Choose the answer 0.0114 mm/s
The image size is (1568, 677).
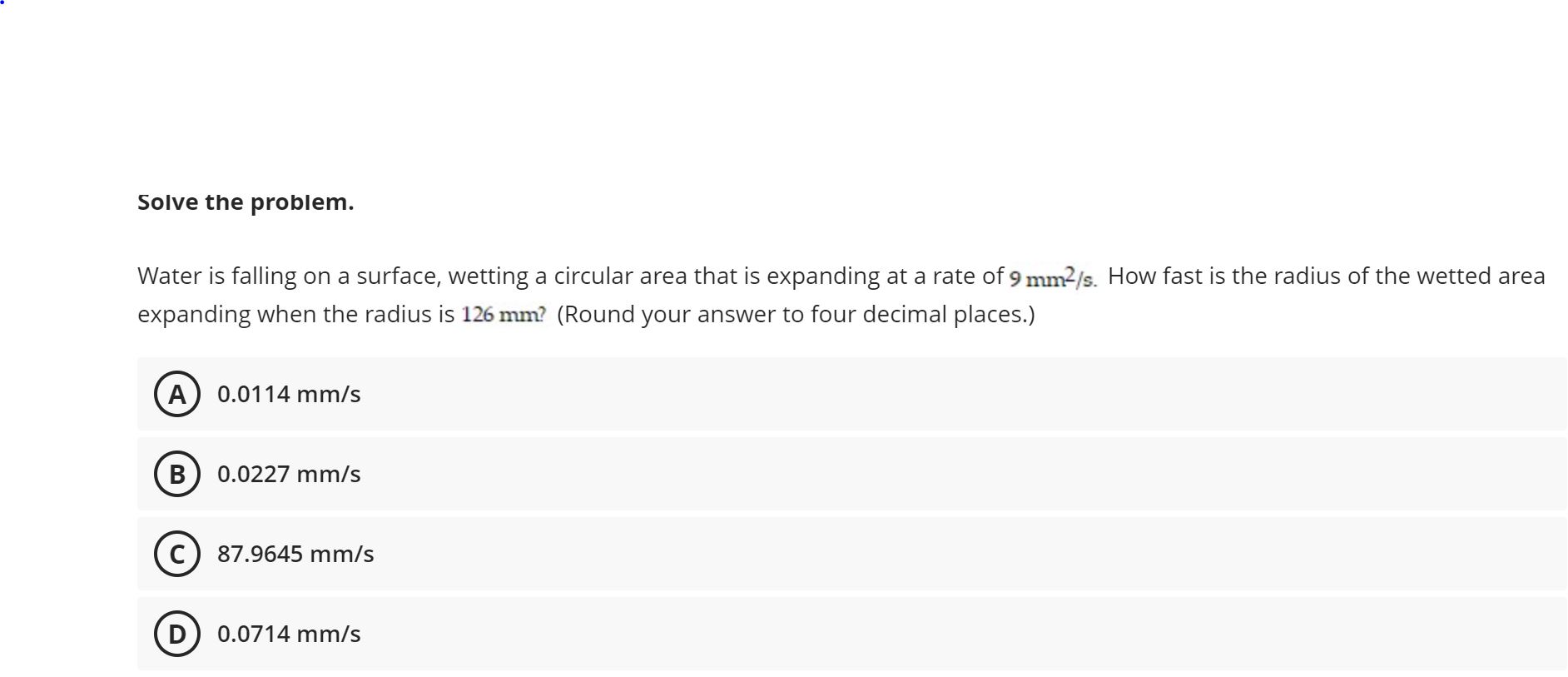(x=288, y=395)
